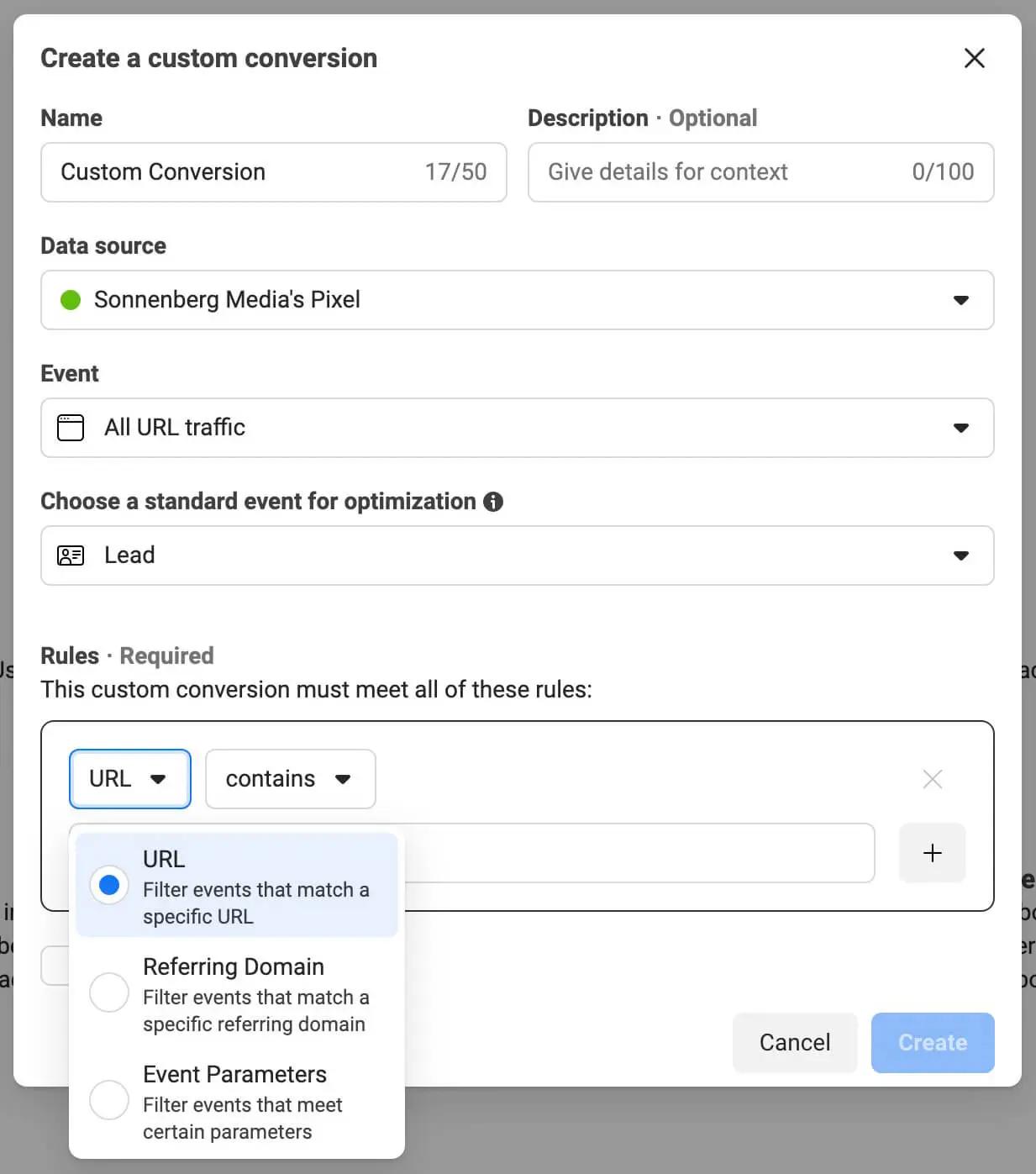Image resolution: width=1036 pixels, height=1174 pixels.
Task: Collapse the URL rule type dropdown
Action: [x=130, y=779]
